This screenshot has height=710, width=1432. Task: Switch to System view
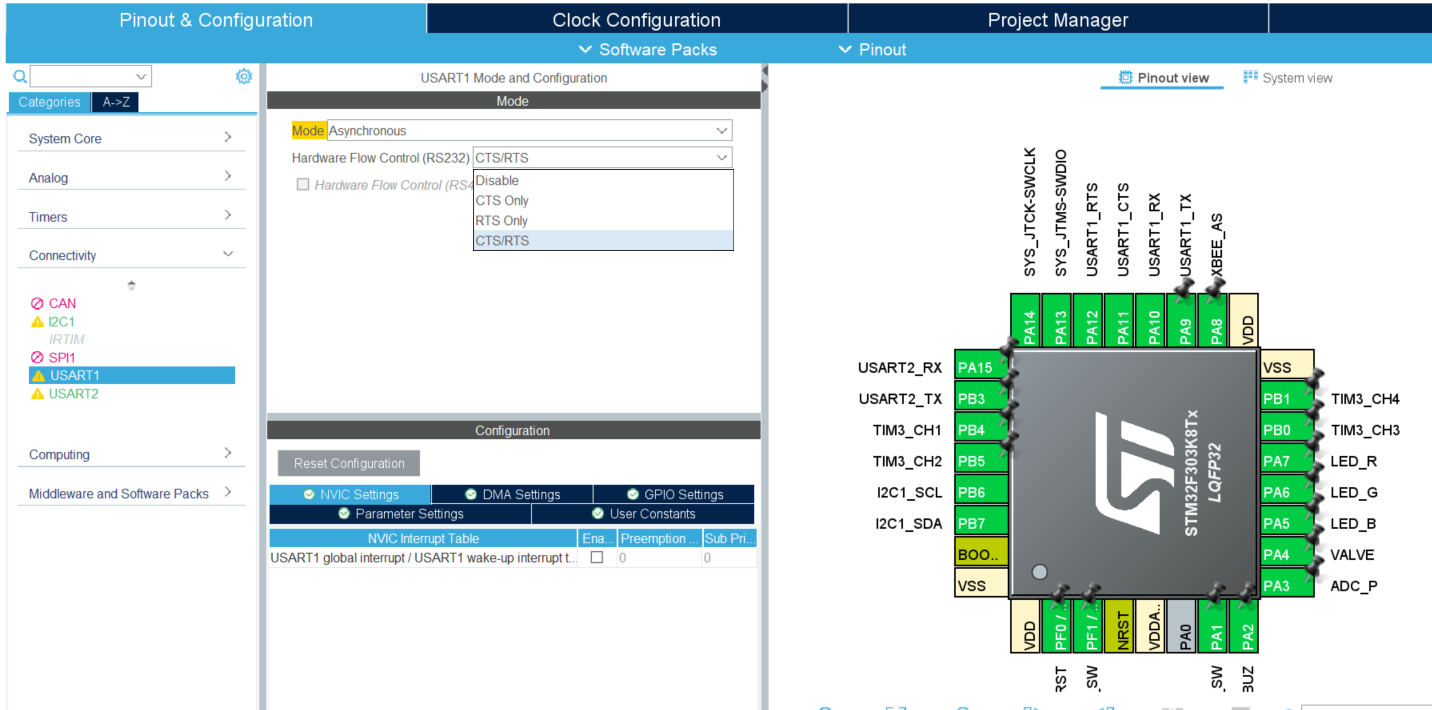1288,78
